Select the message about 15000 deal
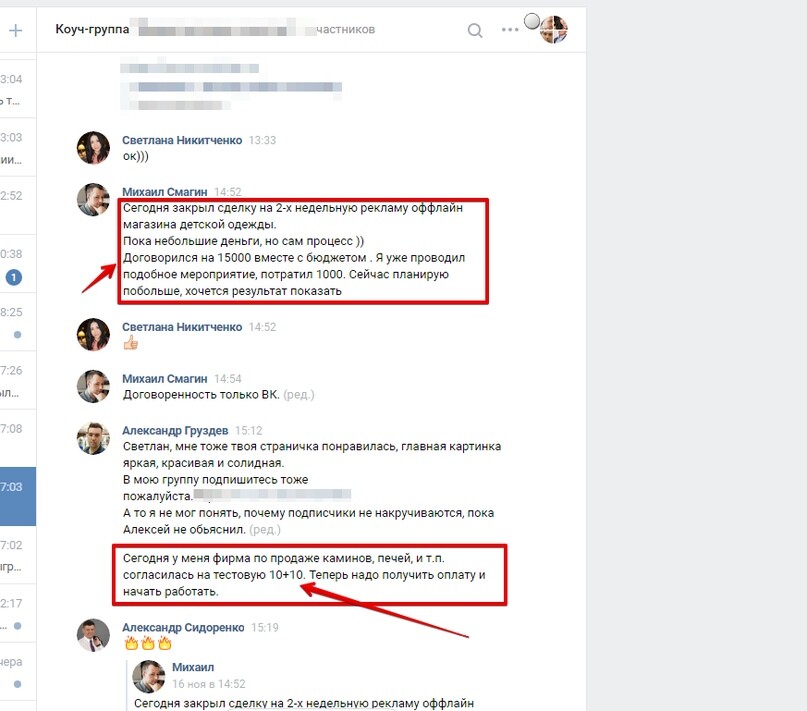 [303, 250]
